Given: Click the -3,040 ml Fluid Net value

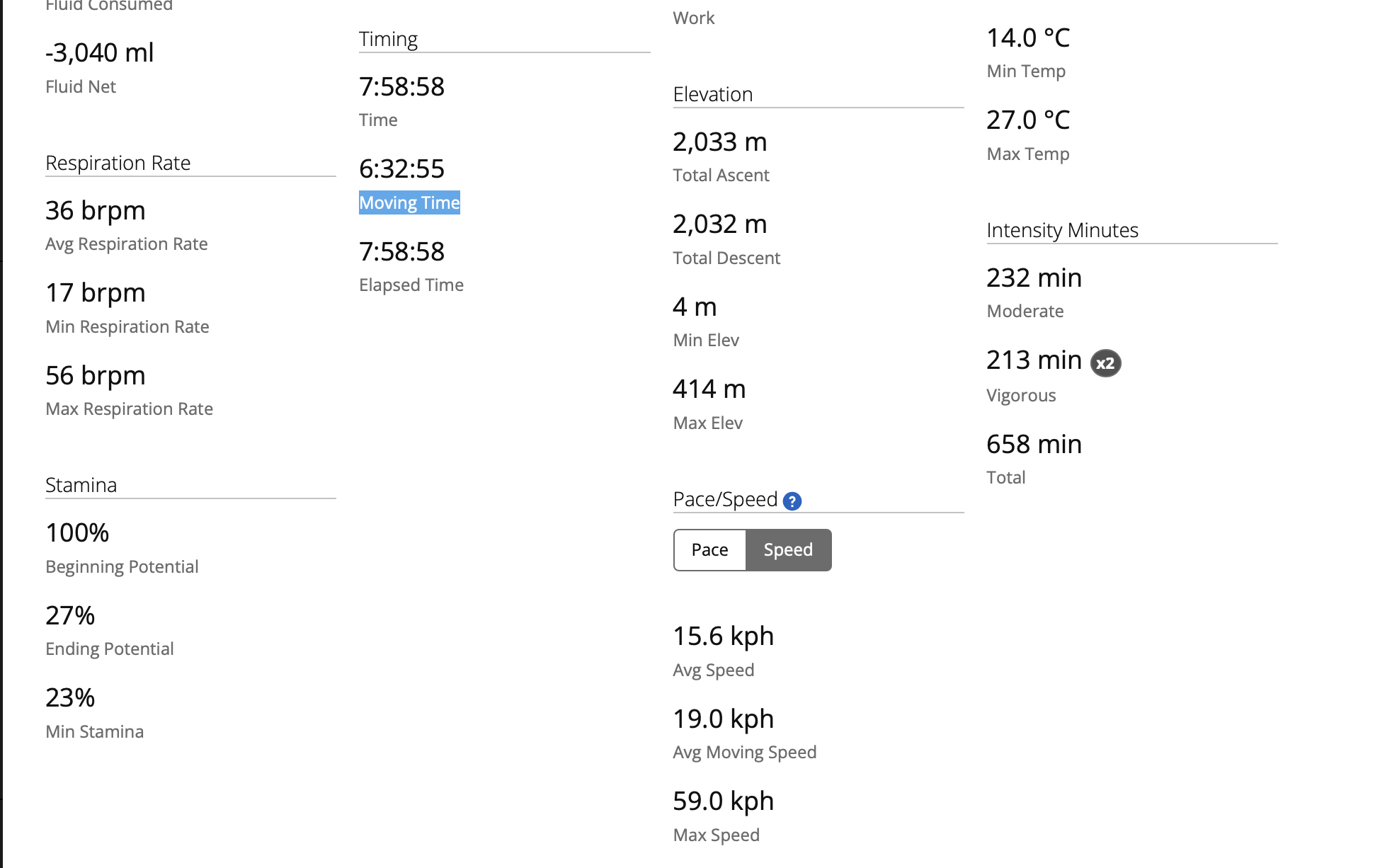Looking at the screenshot, I should click(99, 52).
